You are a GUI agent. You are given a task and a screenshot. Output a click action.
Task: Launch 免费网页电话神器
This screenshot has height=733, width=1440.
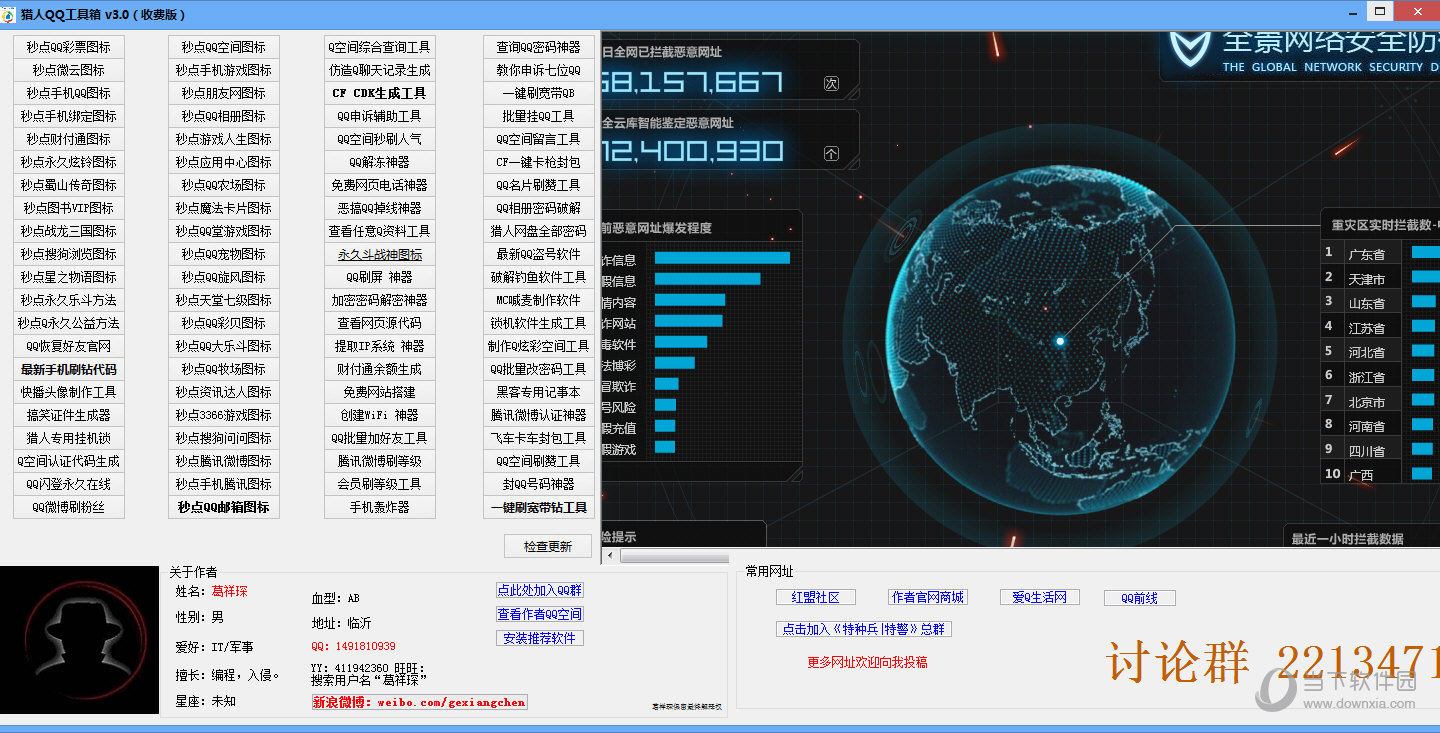tap(380, 185)
